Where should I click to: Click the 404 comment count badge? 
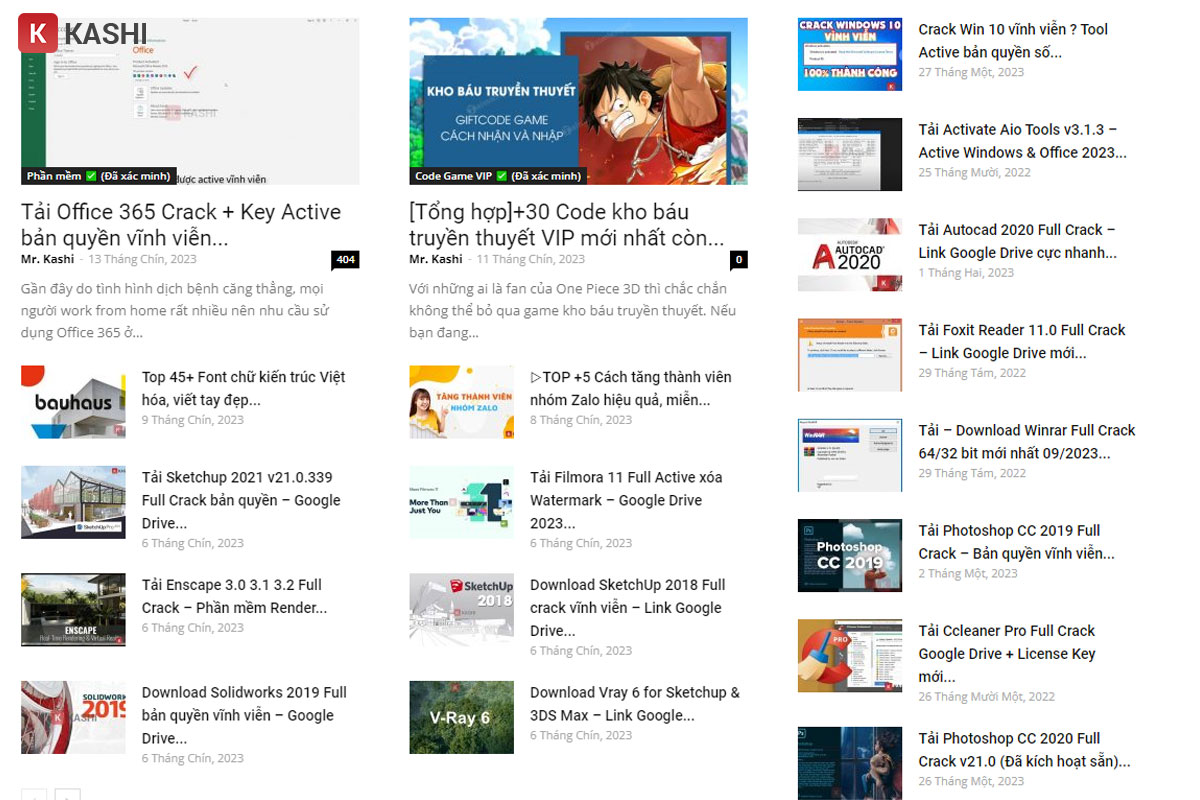[x=345, y=260]
